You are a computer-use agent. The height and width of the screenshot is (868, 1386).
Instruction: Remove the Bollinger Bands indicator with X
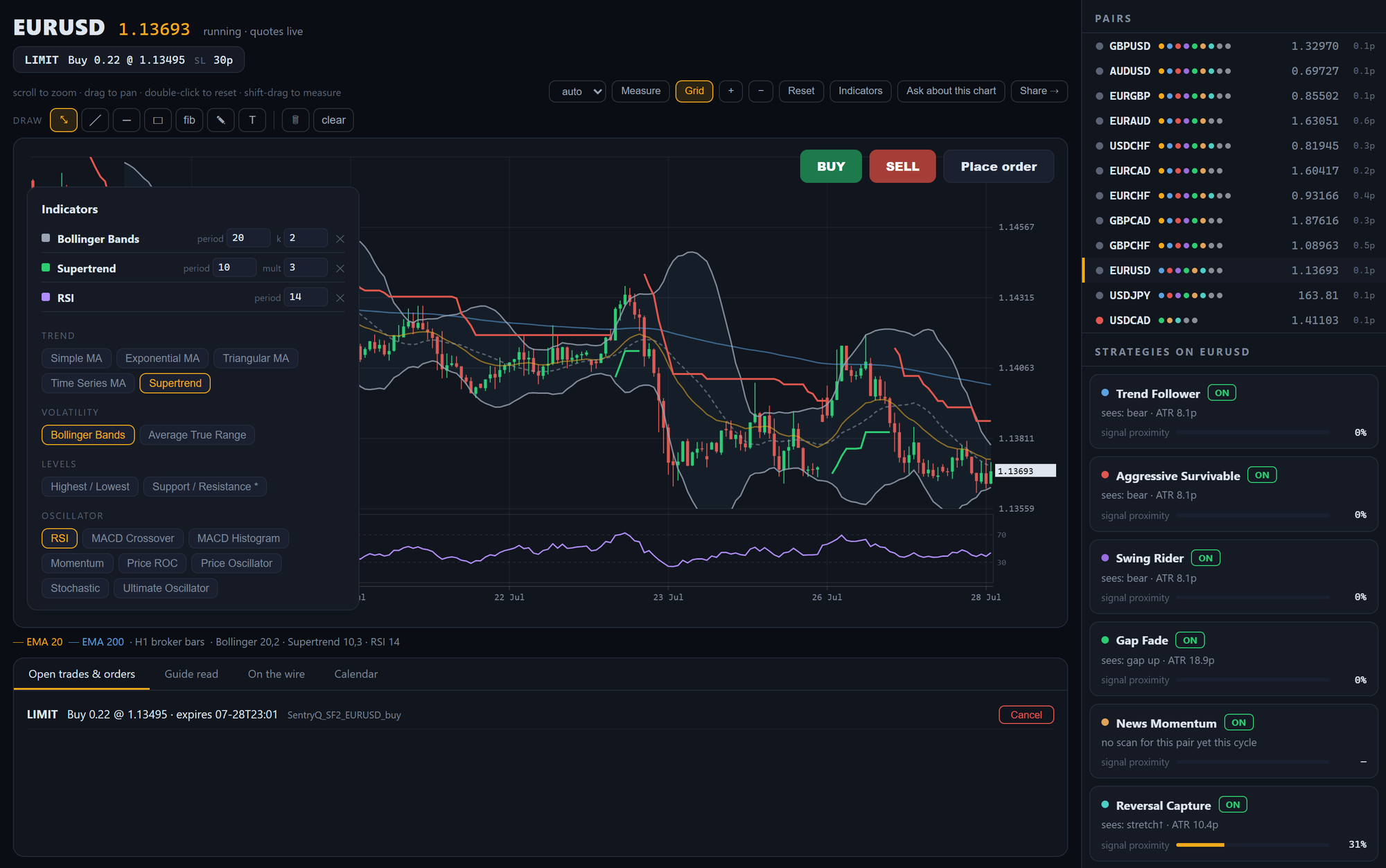tap(340, 239)
